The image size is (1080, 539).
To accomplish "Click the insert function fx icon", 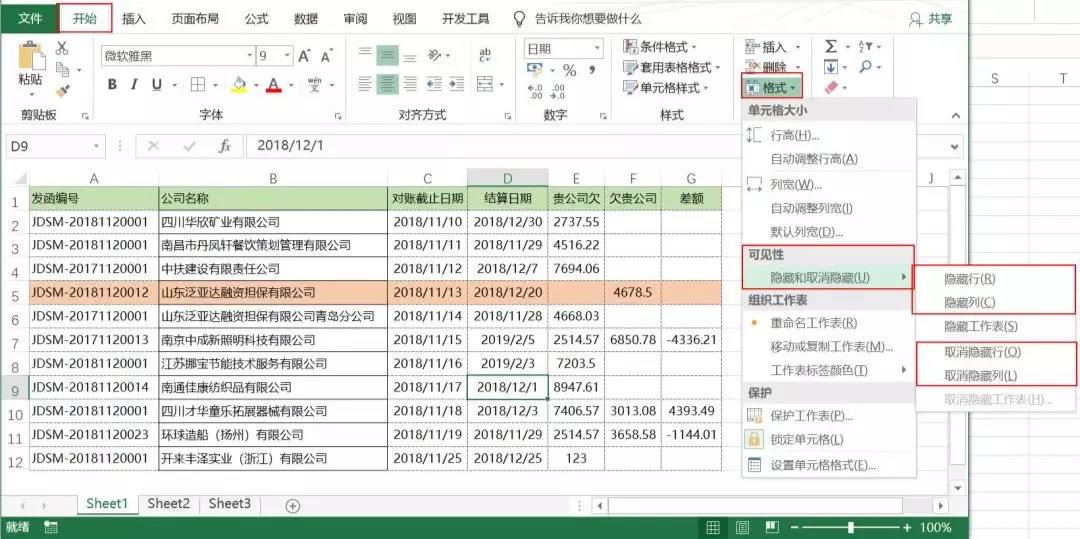I will click(x=225, y=146).
